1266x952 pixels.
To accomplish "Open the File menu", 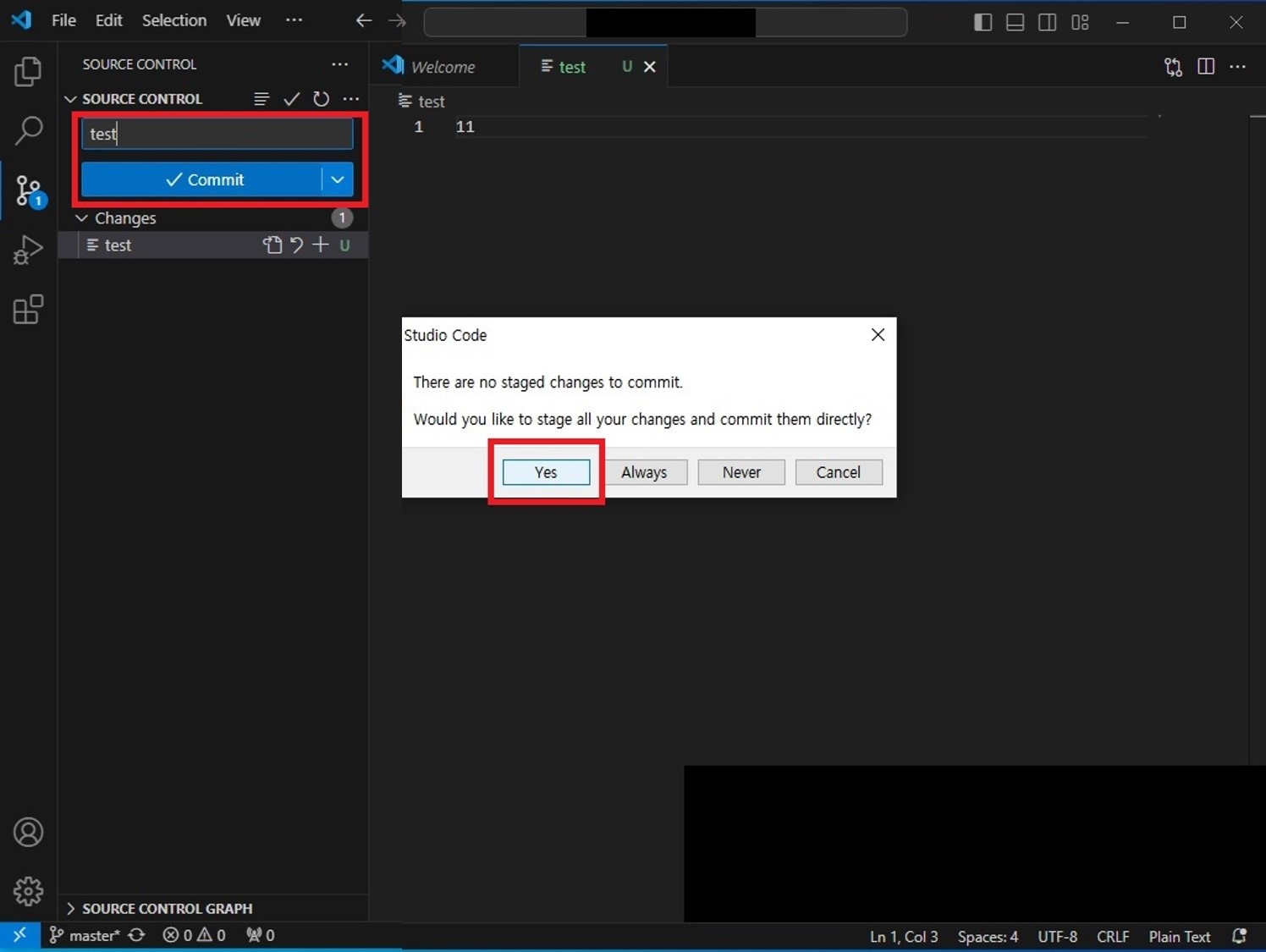I will (x=63, y=20).
